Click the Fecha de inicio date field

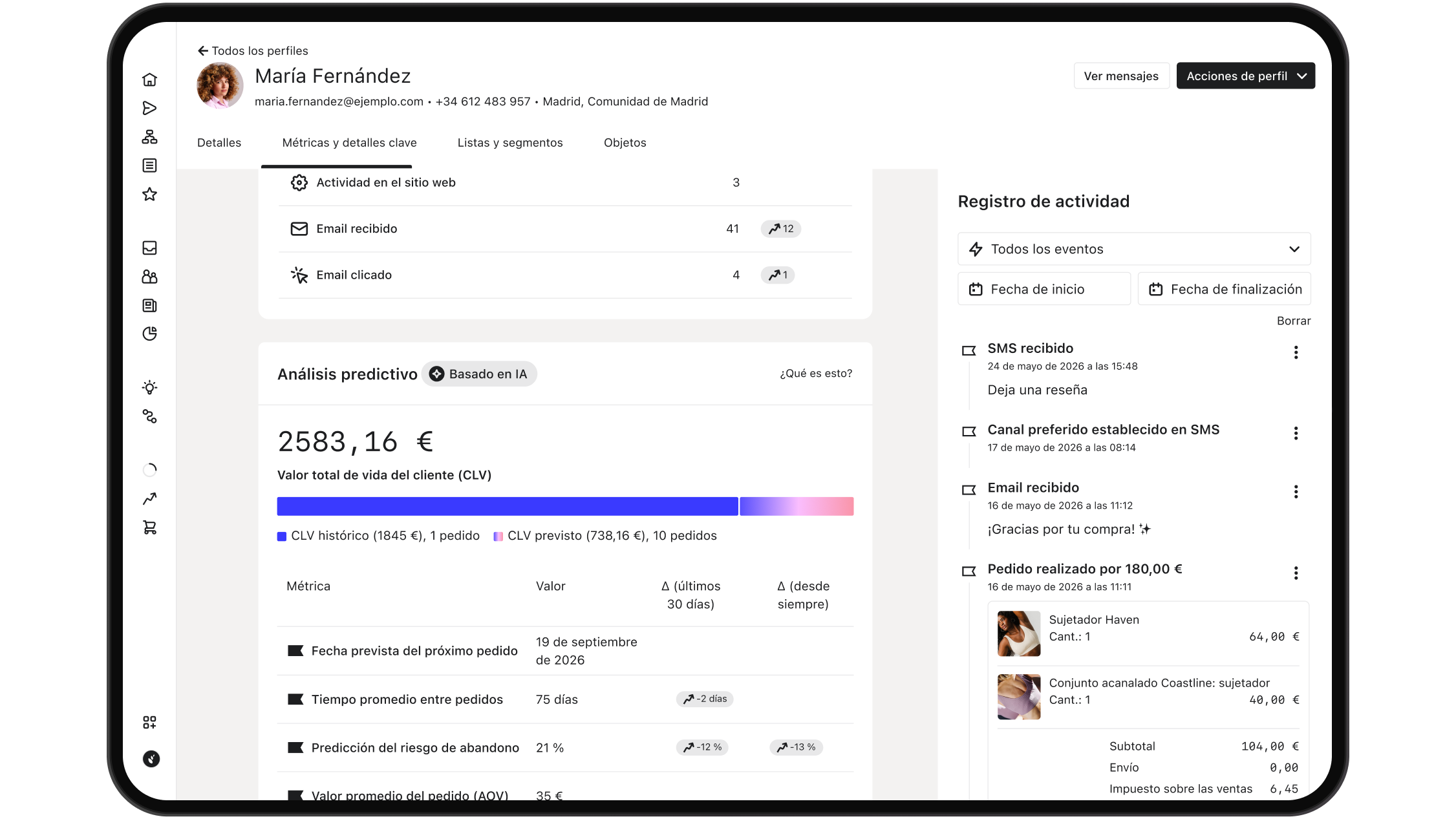pos(1044,289)
